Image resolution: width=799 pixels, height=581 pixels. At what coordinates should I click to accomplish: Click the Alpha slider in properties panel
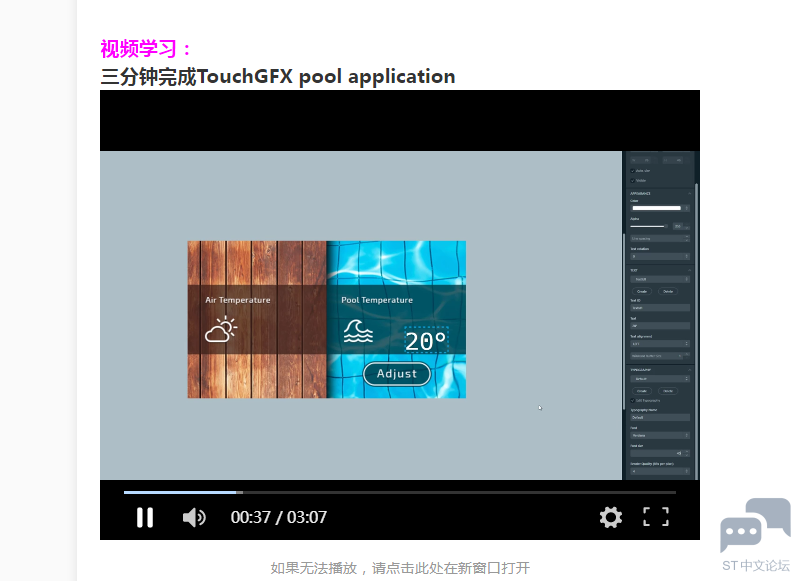(x=649, y=226)
